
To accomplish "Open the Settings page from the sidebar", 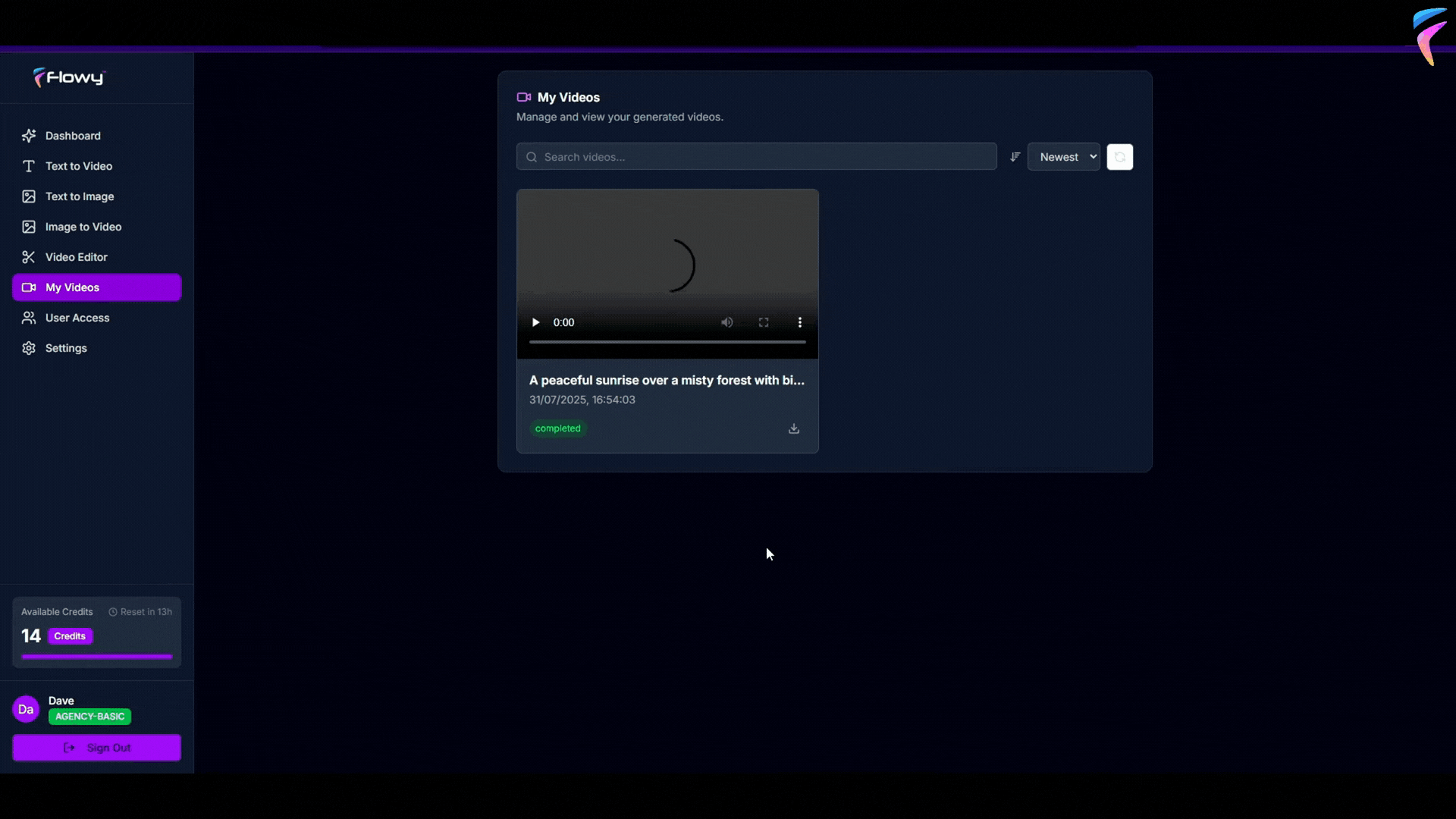I will pyautogui.click(x=66, y=348).
